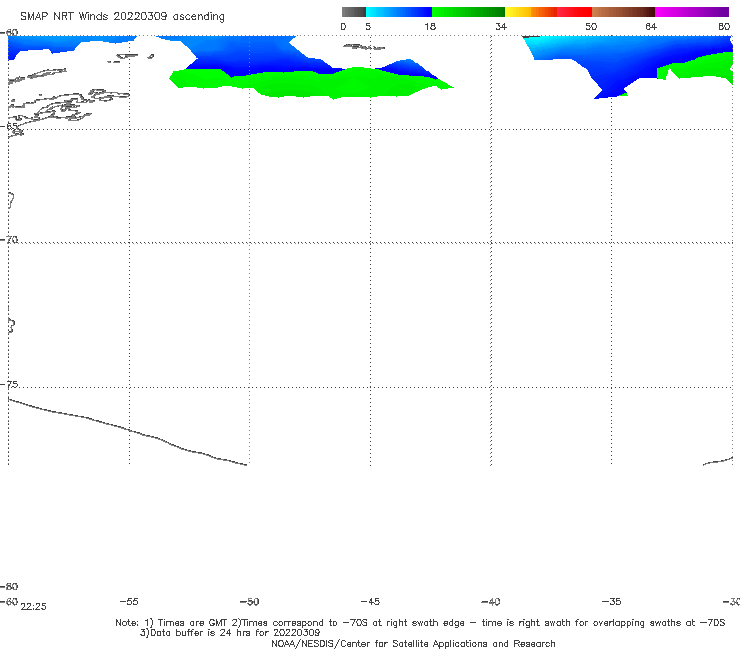The height and width of the screenshot is (650, 740).
Task: Click the title text 'SMAP NRT Winds 20220309 ascending'
Action: coord(122,17)
